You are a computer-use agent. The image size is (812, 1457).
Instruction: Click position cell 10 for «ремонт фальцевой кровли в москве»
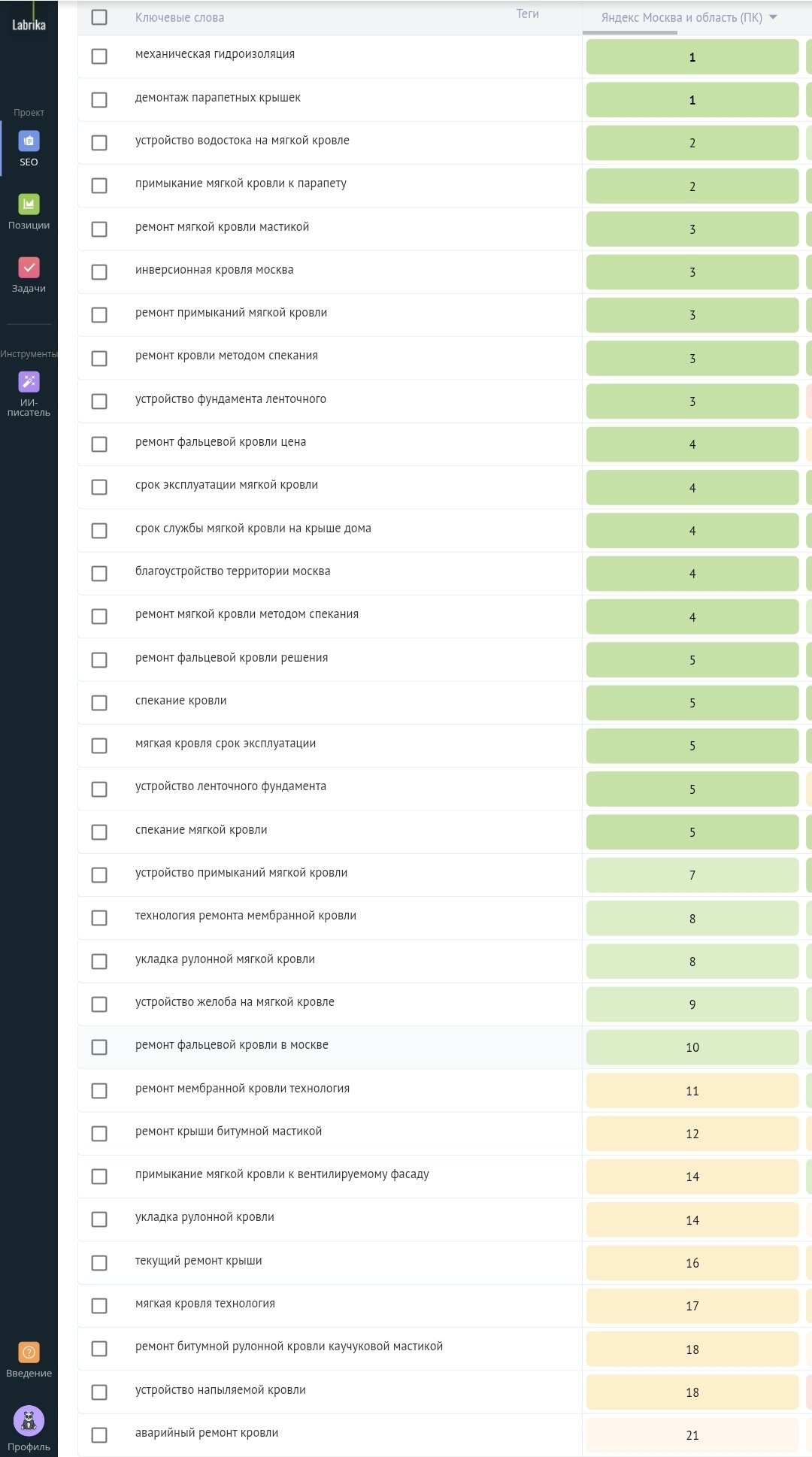tap(692, 1047)
